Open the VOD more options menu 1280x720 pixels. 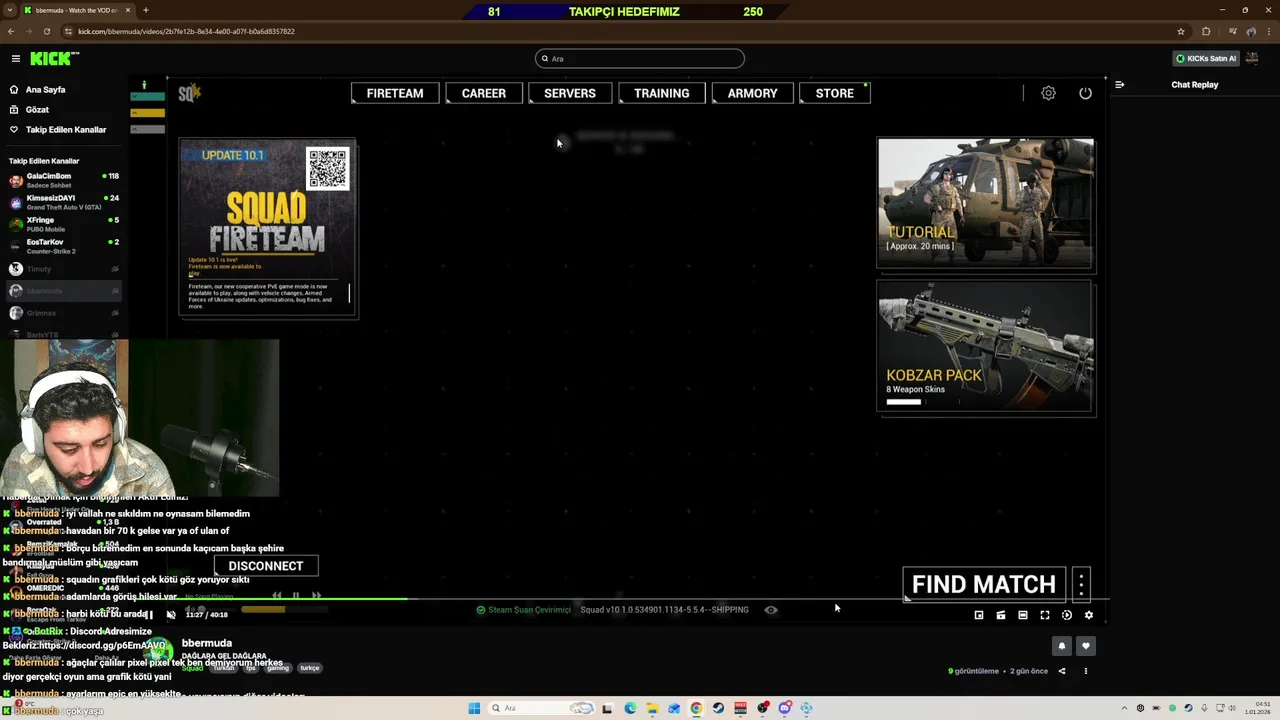[x=1086, y=671]
